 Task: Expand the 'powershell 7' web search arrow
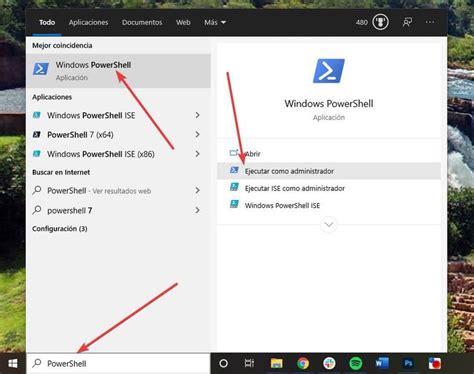[x=197, y=210]
